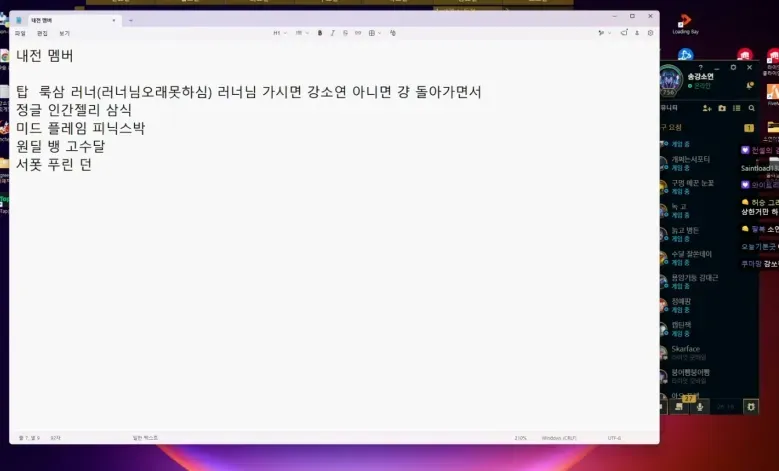Open the H1 heading dropdown
This screenshot has height=471, width=779.
[280, 33]
